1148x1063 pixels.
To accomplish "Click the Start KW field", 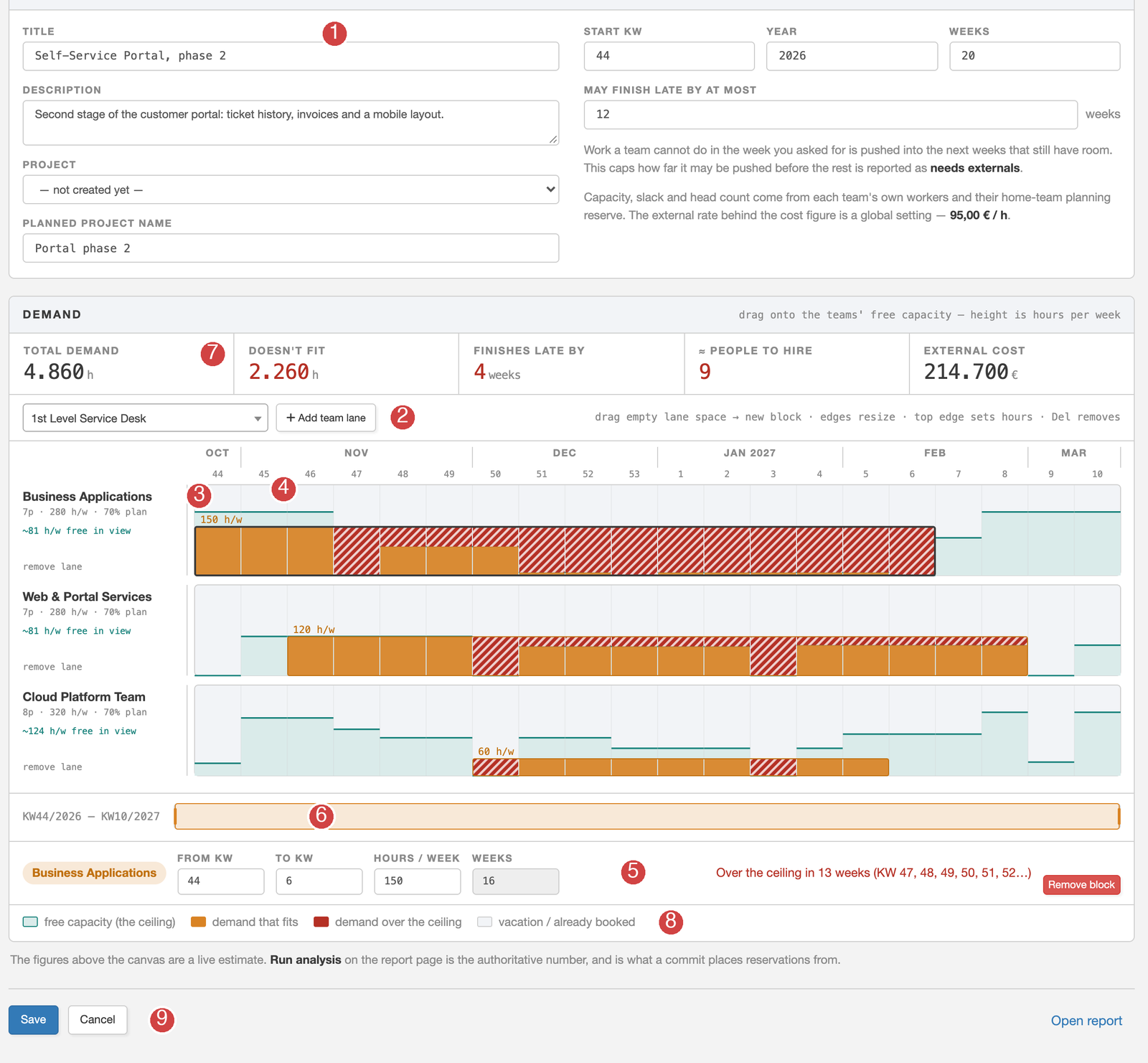I will tap(669, 56).
